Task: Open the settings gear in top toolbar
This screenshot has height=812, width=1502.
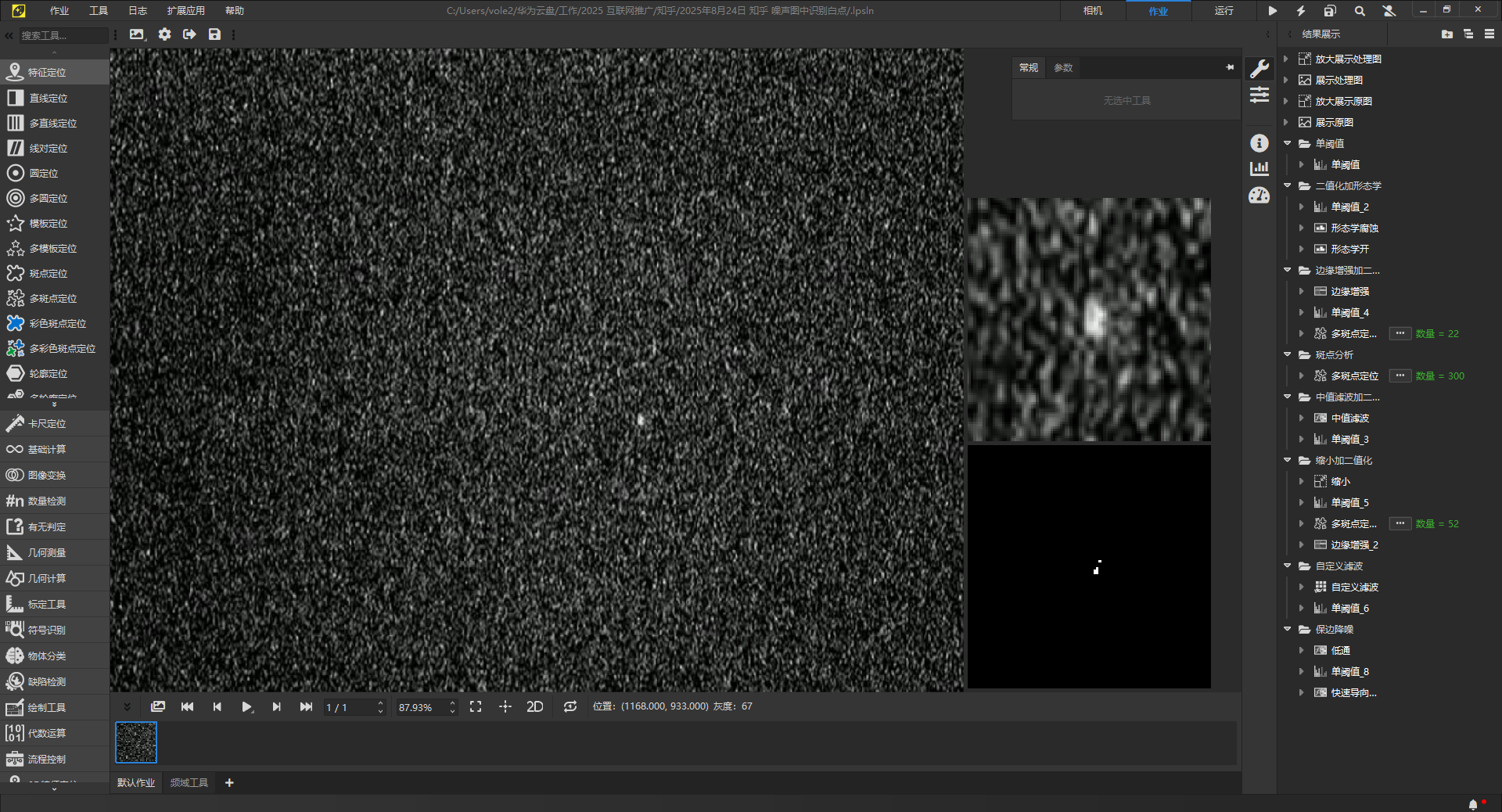Action: click(164, 34)
